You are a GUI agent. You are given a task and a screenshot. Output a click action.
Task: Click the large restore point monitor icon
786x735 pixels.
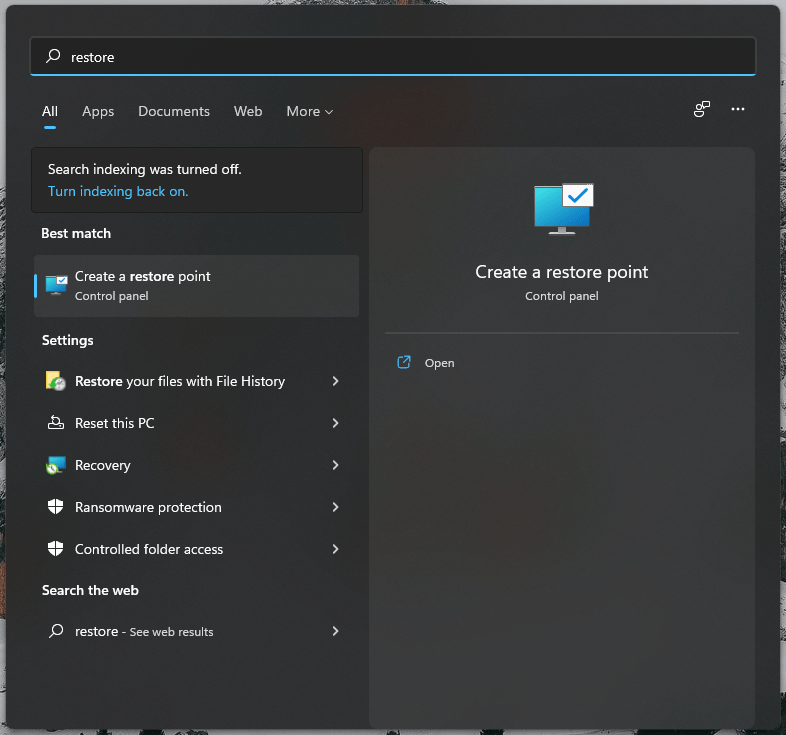pyautogui.click(x=562, y=208)
